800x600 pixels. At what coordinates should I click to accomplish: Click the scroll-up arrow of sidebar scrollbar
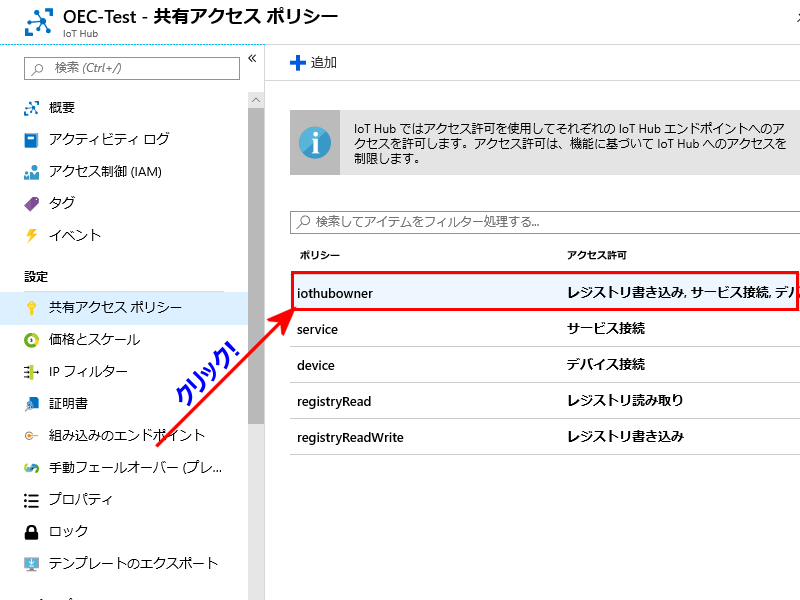pos(256,101)
